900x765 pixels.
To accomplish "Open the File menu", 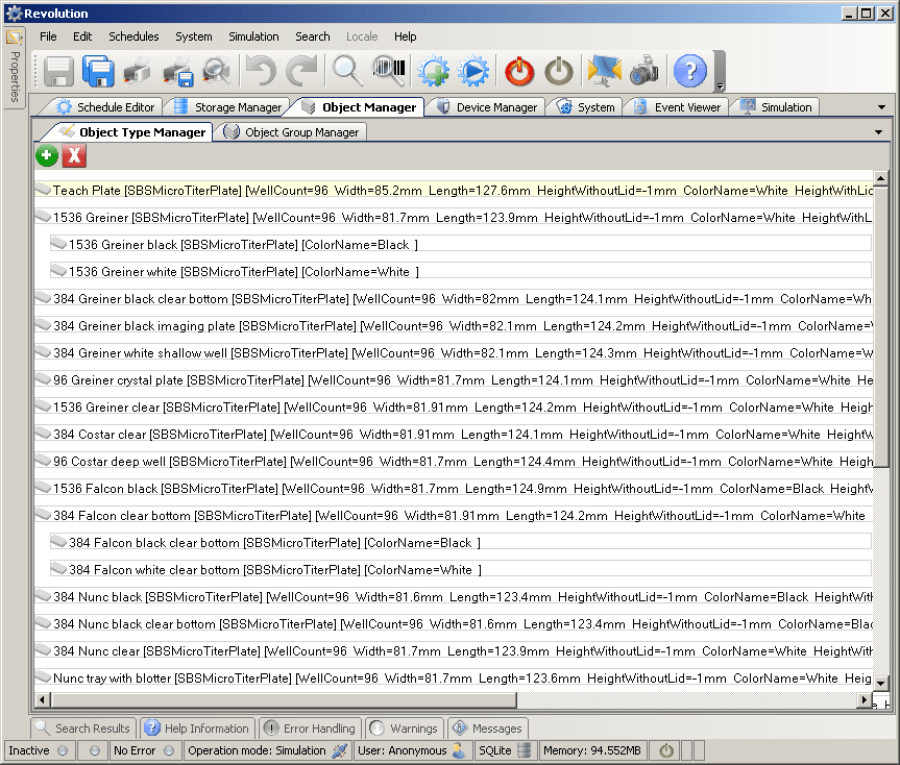I will [x=48, y=36].
